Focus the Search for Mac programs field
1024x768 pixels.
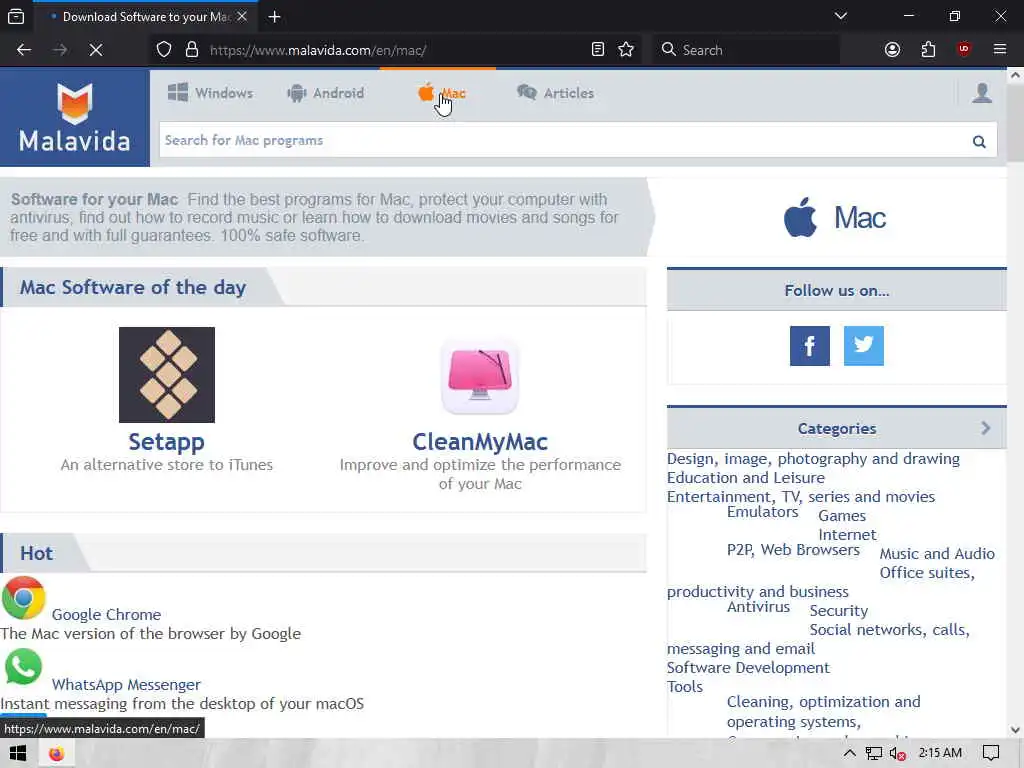565,140
